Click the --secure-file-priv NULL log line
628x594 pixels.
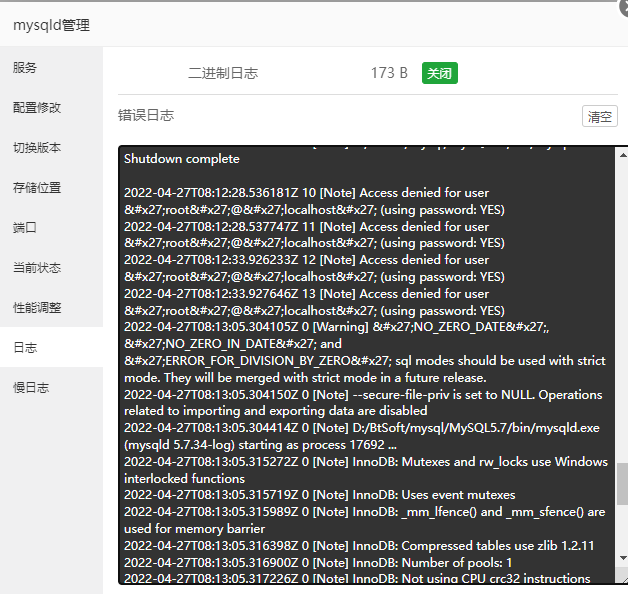[363, 395]
